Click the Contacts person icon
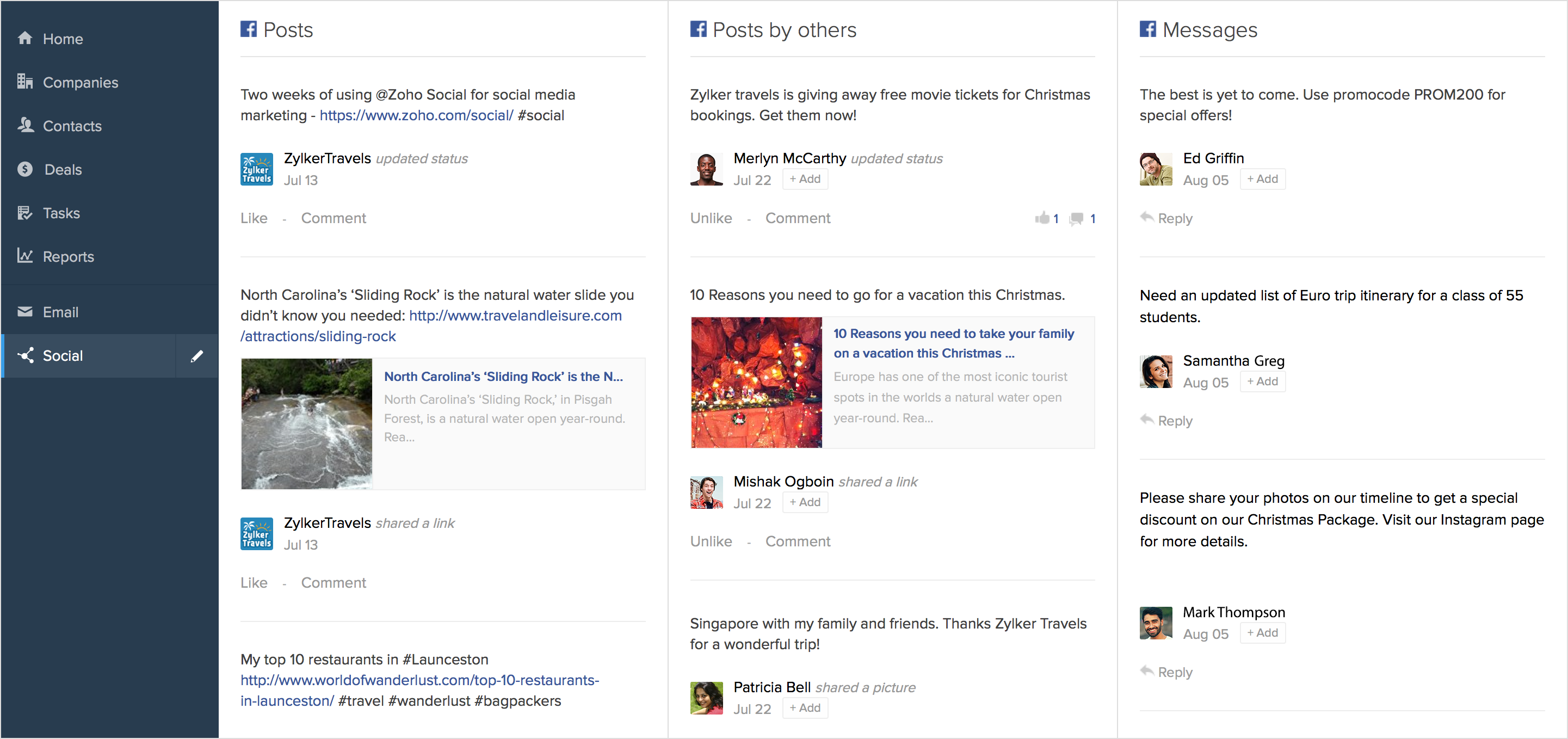Image resolution: width=1568 pixels, height=739 pixels. pos(25,125)
